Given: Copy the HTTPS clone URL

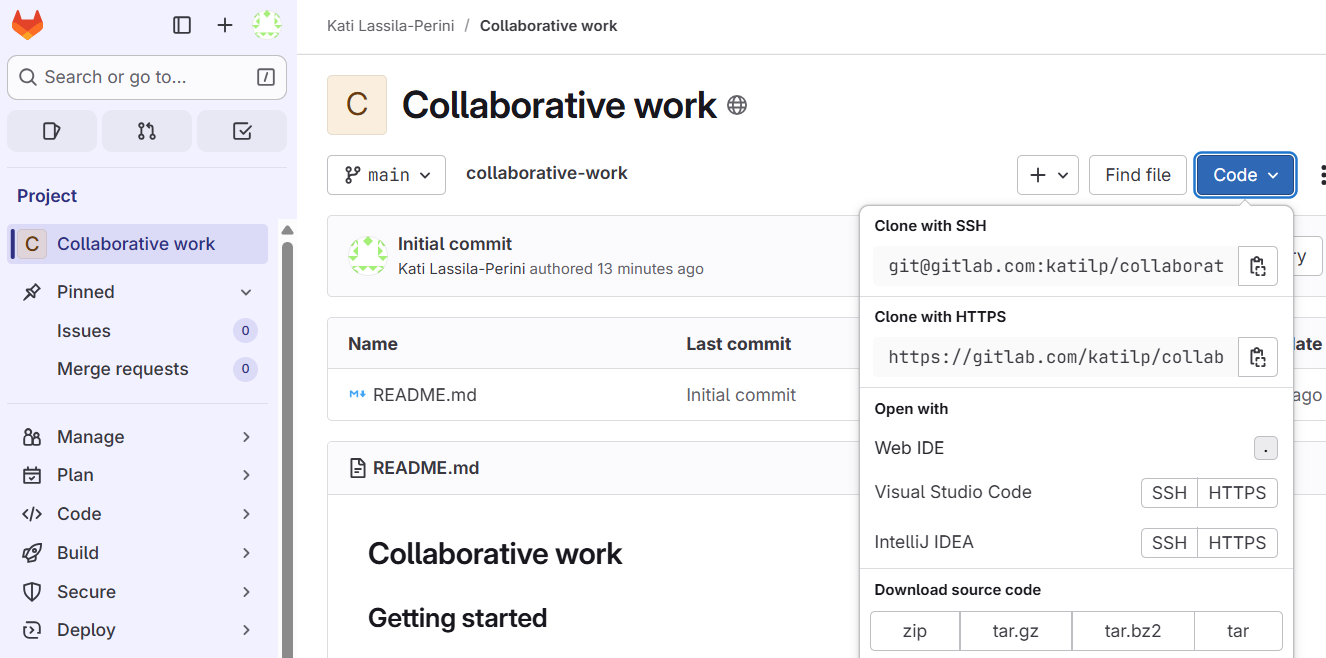Looking at the screenshot, I should pos(1258,357).
